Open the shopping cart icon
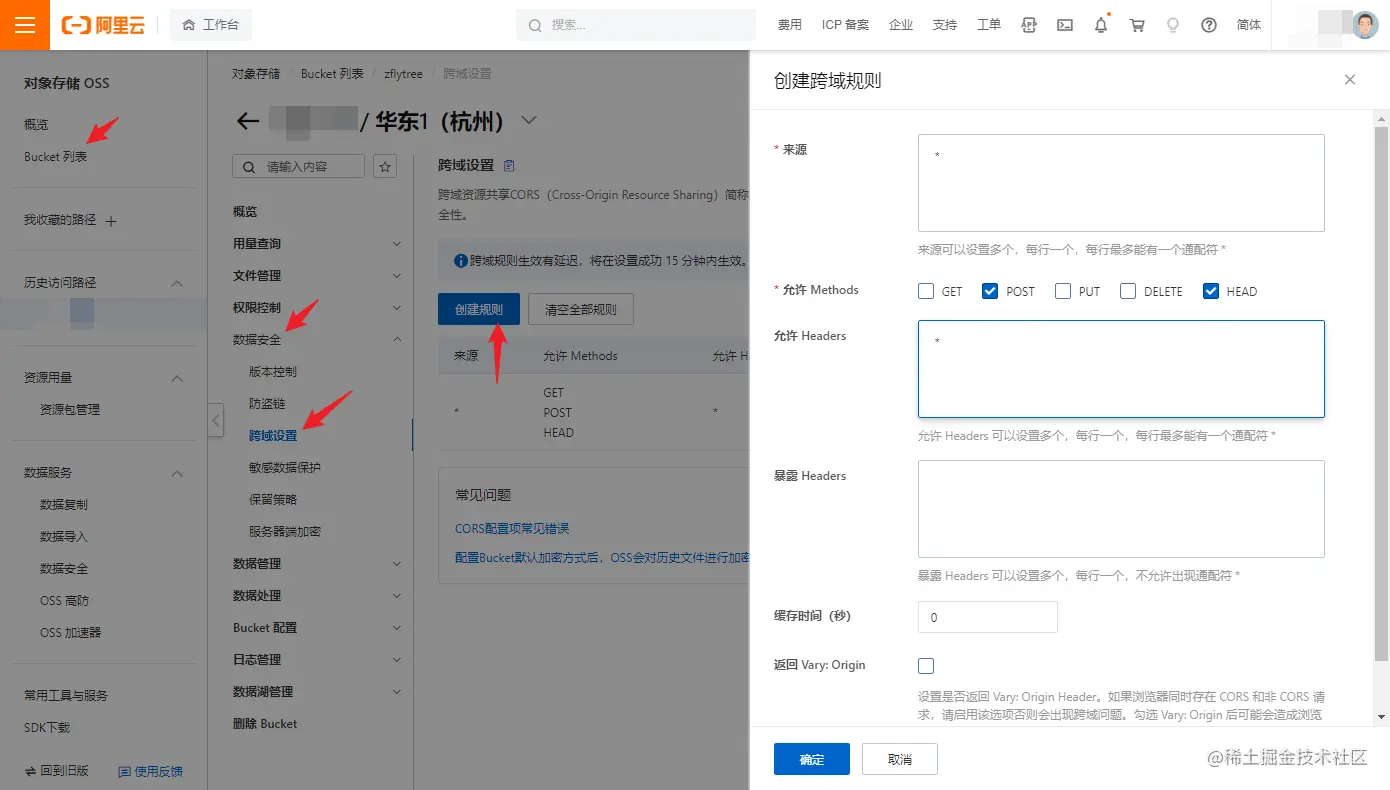This screenshot has height=790, width=1390. 1137,25
